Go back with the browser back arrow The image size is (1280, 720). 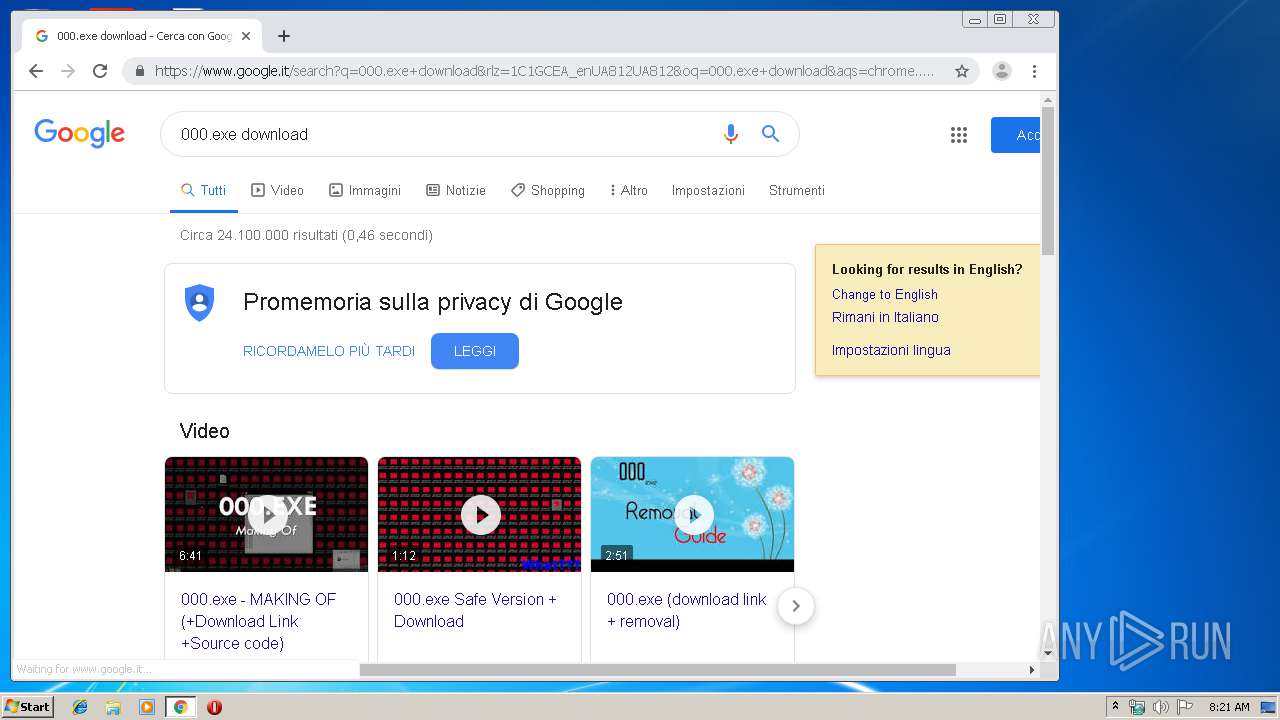coord(36,71)
